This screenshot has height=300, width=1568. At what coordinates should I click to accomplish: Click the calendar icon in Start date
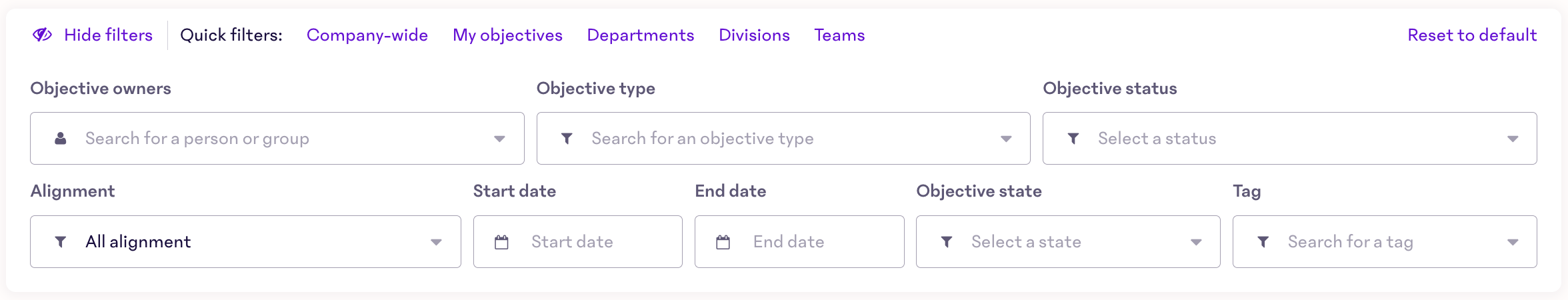pyautogui.click(x=502, y=242)
